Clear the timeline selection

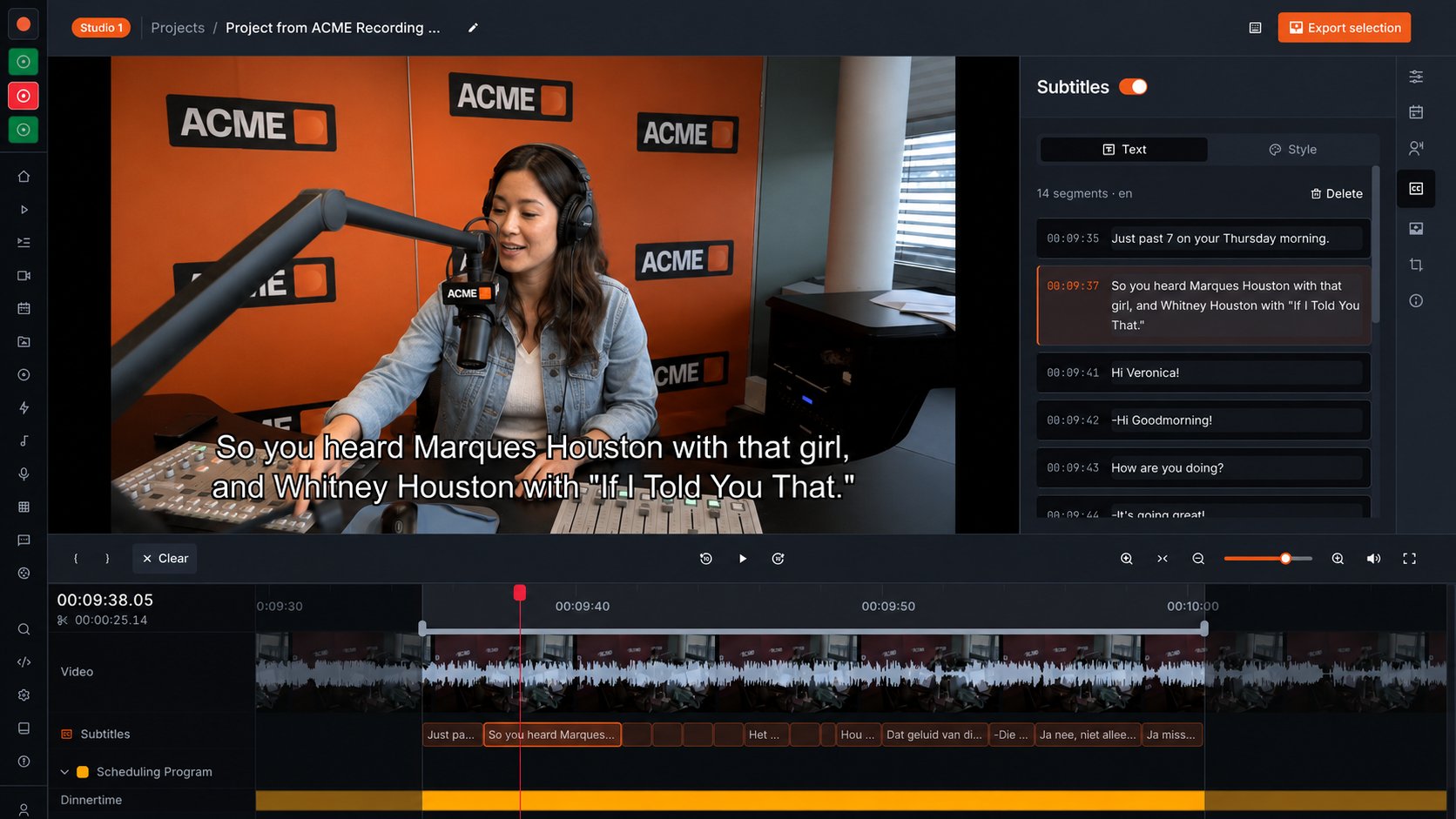165,559
